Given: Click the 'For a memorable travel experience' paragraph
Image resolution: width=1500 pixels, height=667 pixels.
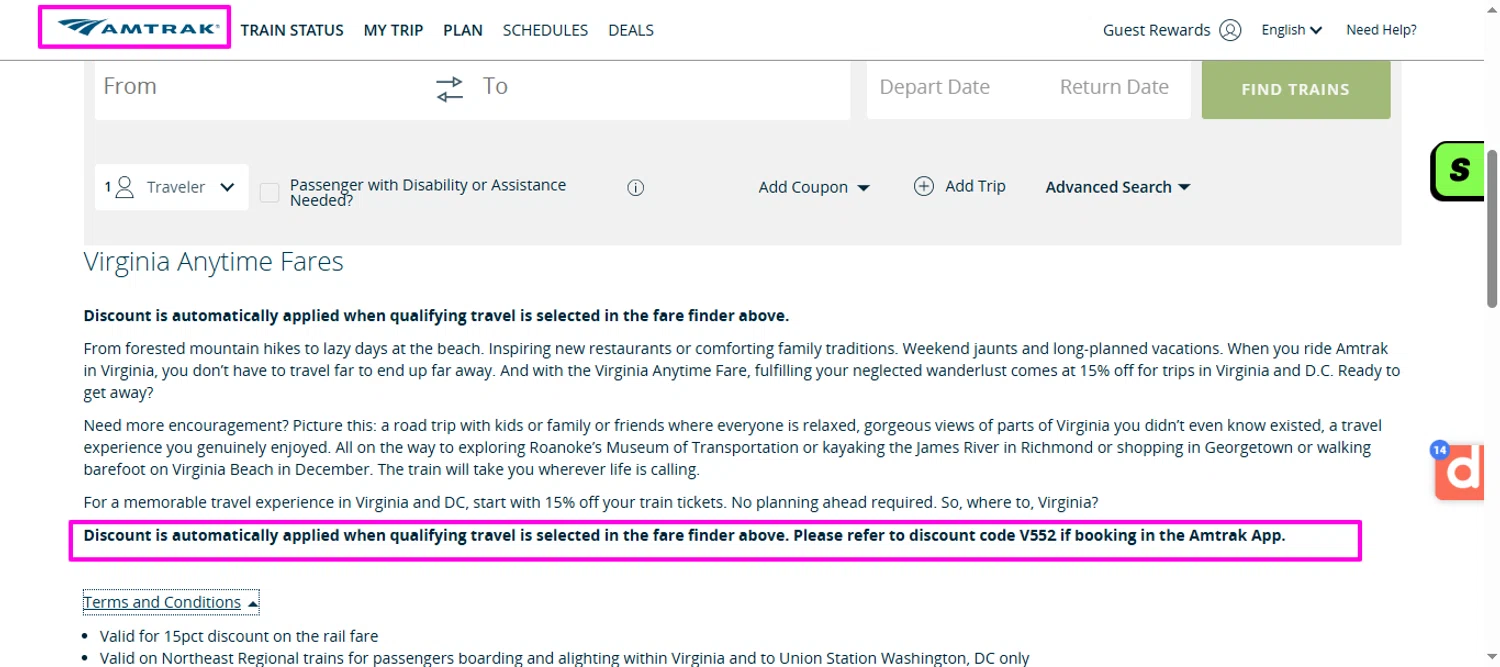Looking at the screenshot, I should [x=591, y=501].
